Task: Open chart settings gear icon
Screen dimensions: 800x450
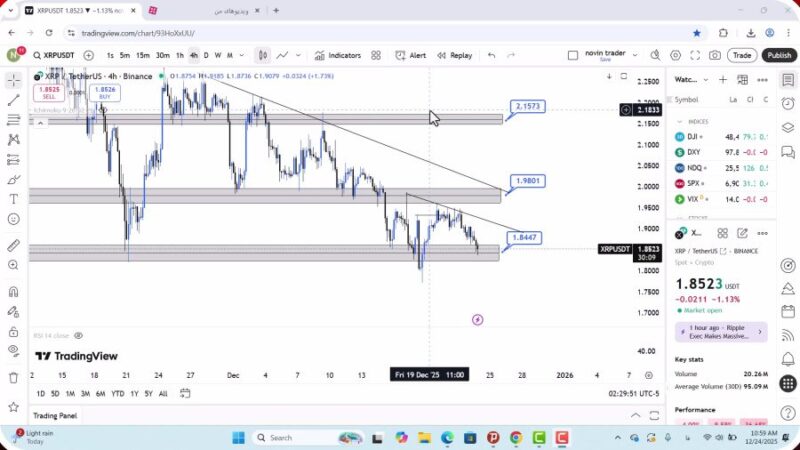Action: coord(676,56)
